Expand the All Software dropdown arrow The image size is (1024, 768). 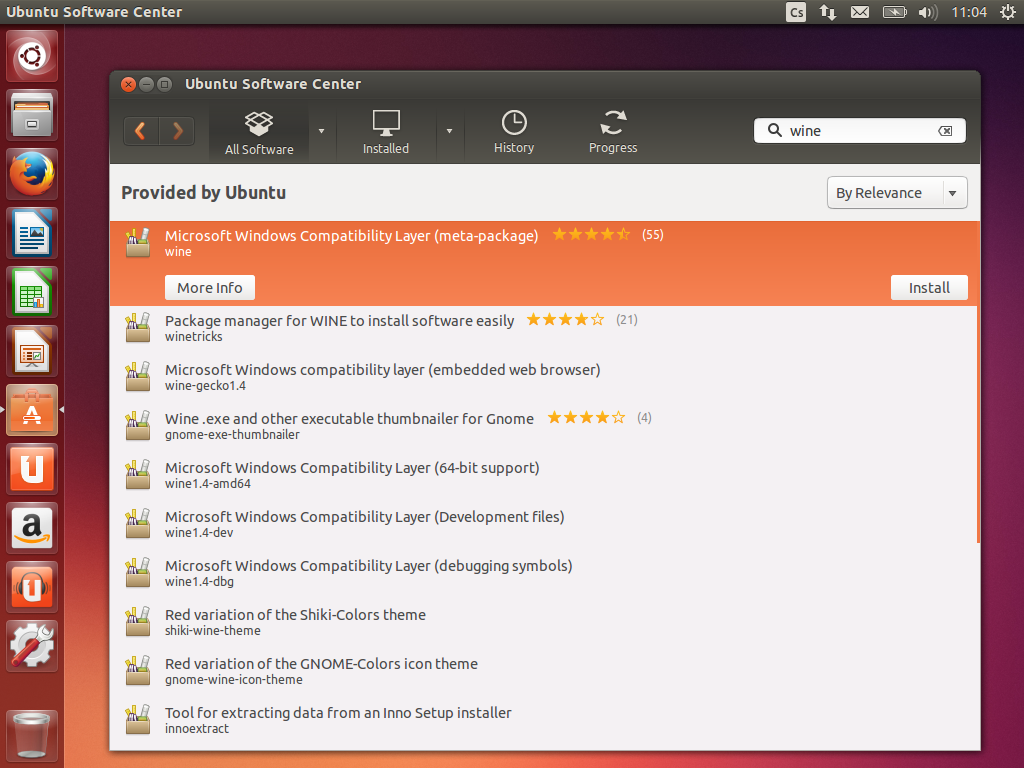click(321, 131)
